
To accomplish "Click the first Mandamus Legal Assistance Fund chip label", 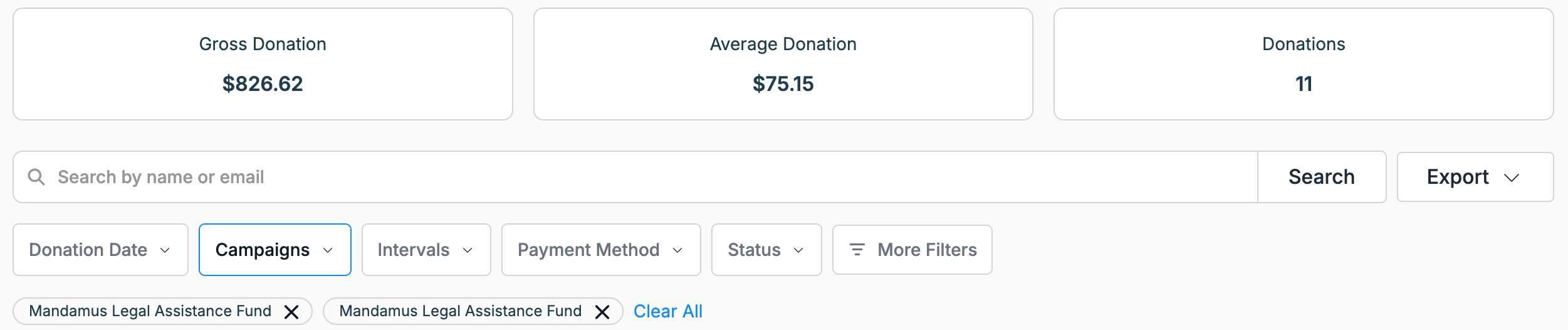I will click(150, 311).
